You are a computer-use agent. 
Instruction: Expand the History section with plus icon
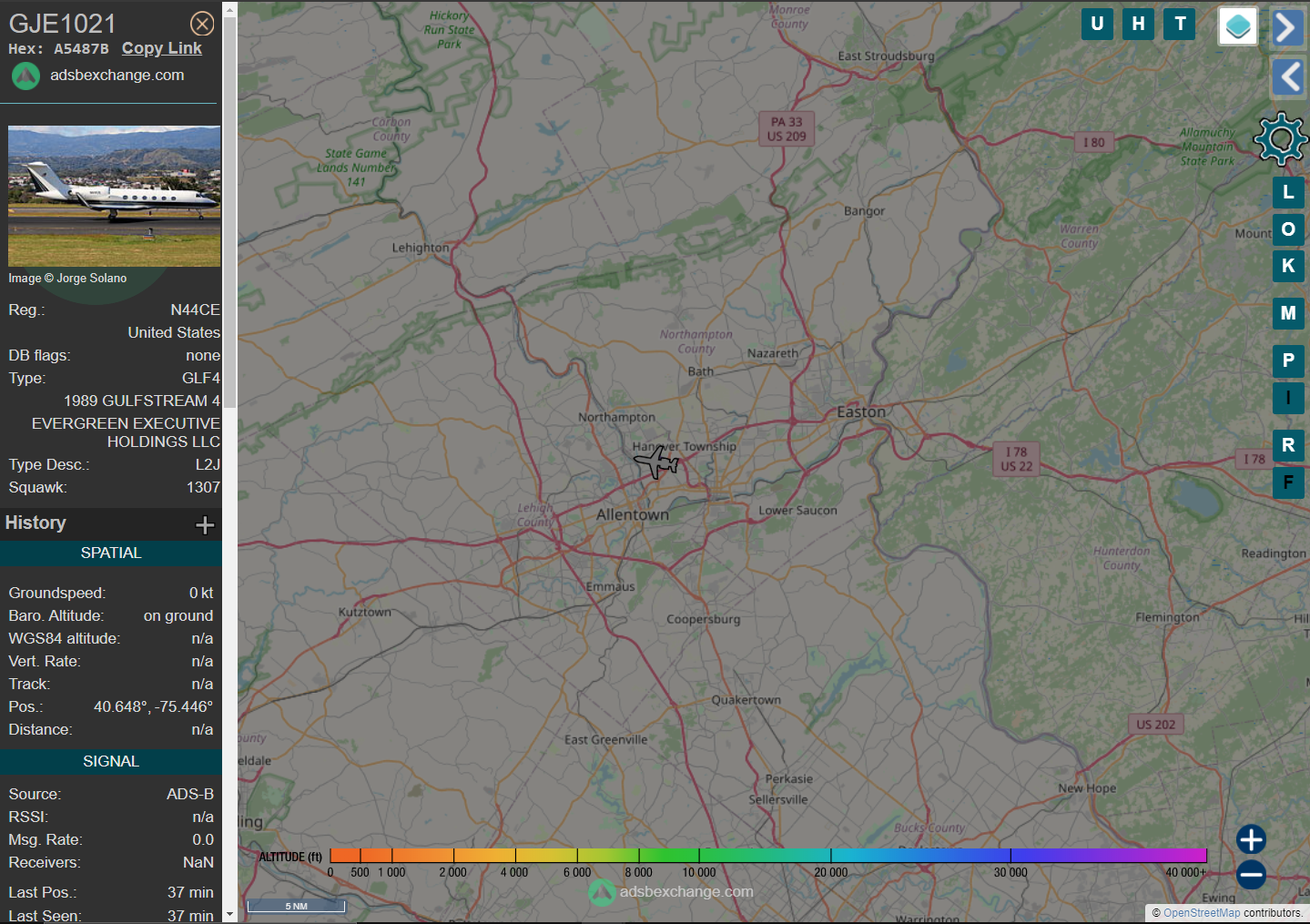205,524
